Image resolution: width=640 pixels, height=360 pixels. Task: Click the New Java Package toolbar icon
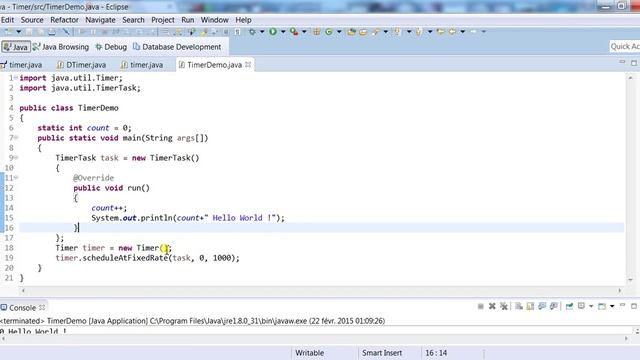pos(316,31)
